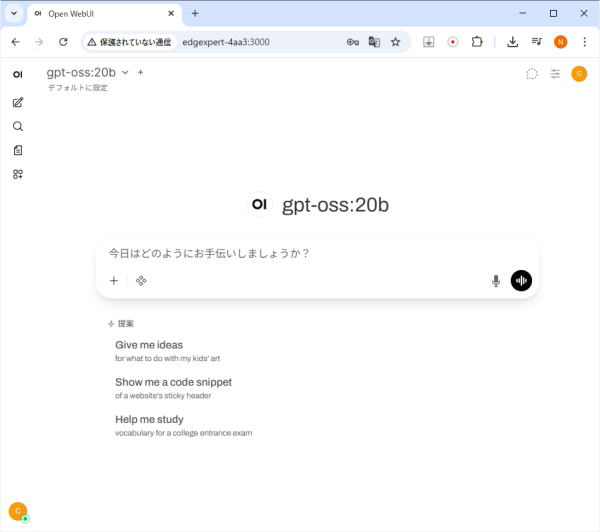
Task: Add another model with the plus beside model name
Action: [141, 72]
